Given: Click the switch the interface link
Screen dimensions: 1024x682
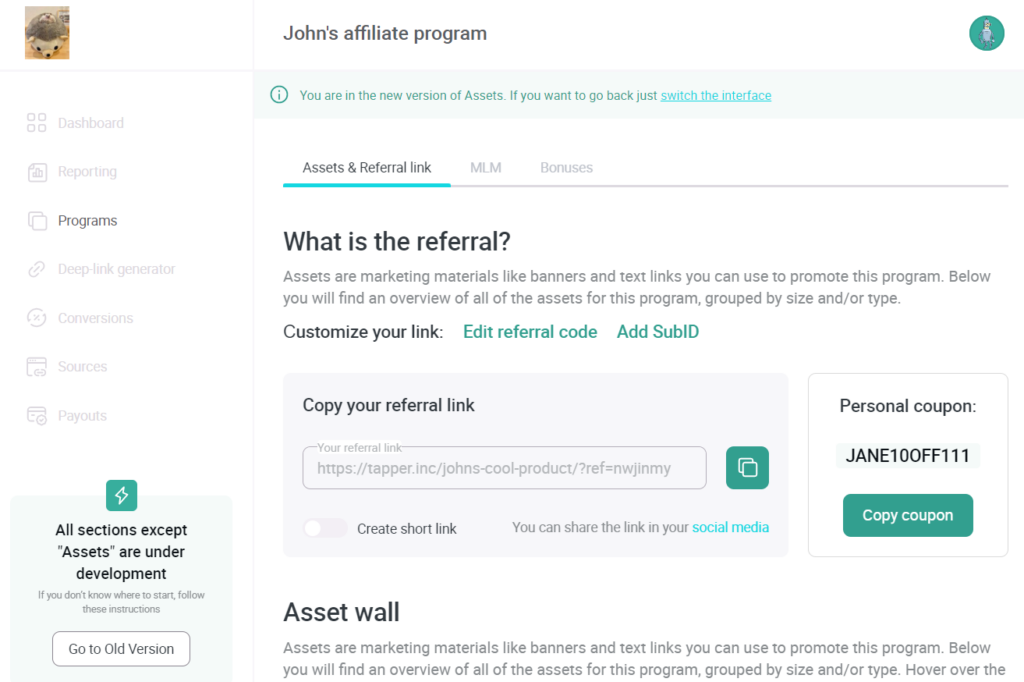Looking at the screenshot, I should click(x=715, y=94).
